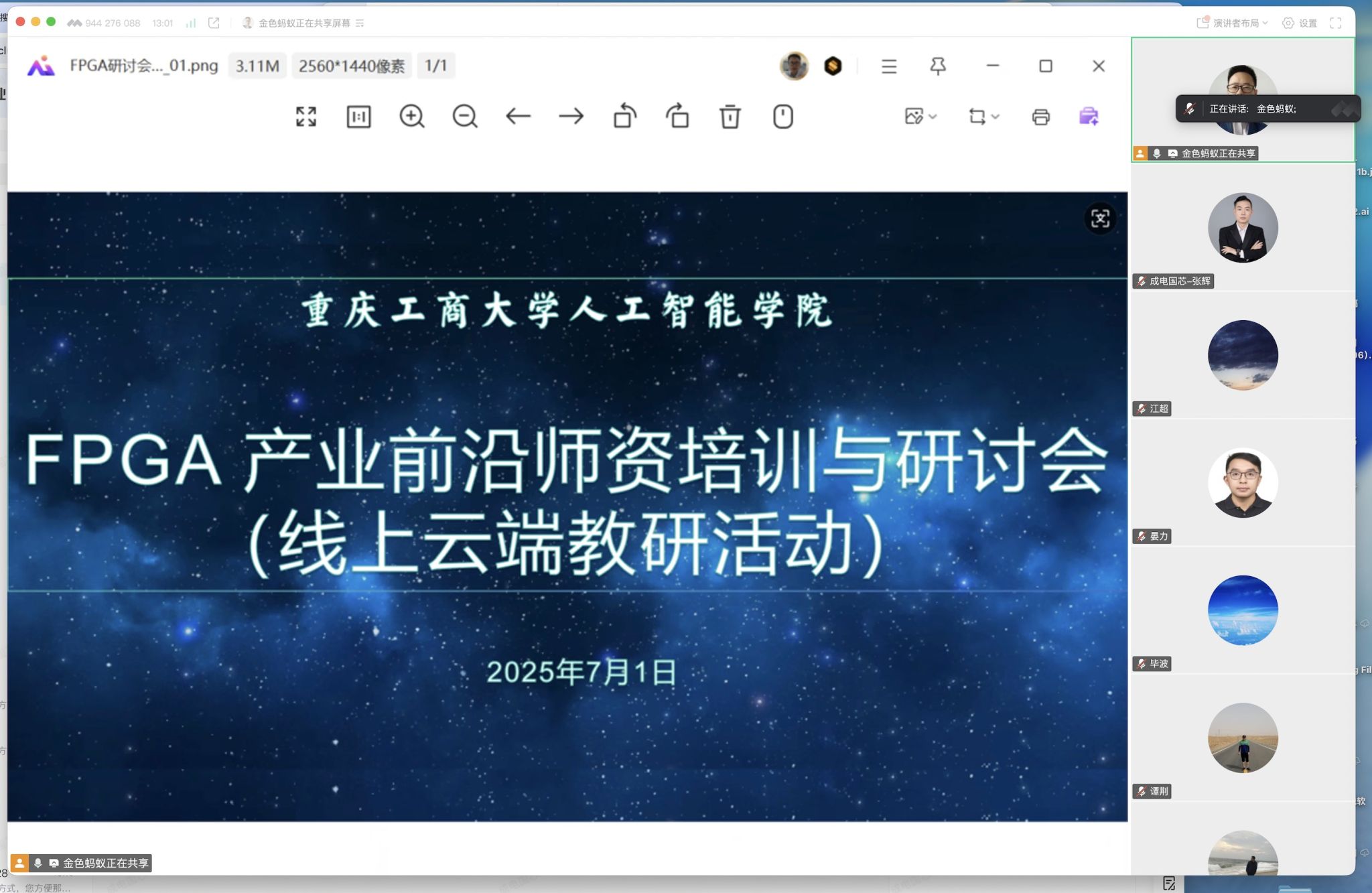Delete the current image with trash icon
This screenshot has width=1372, height=893.
730,116
